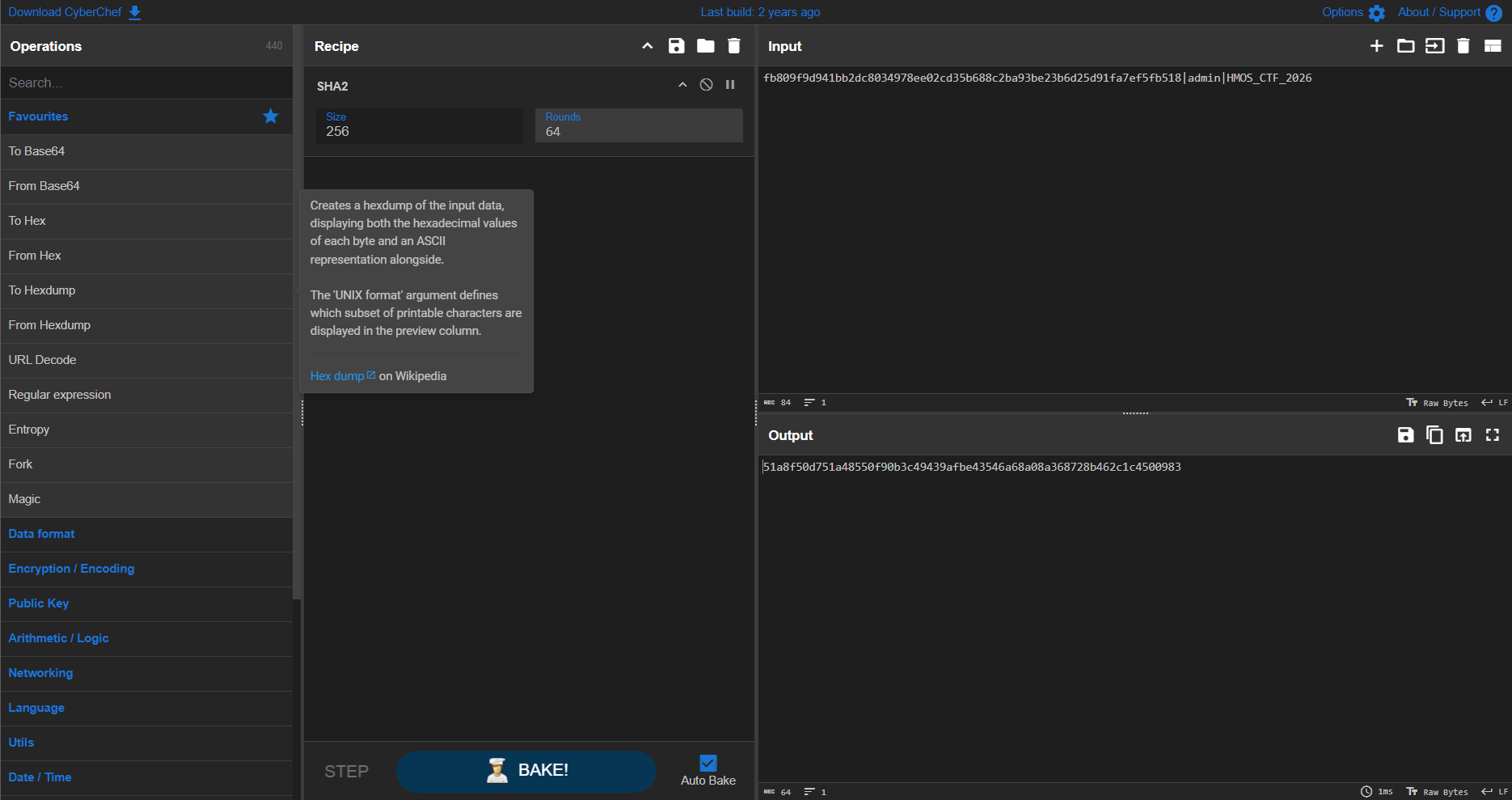Copy output to clipboard

pyautogui.click(x=1434, y=435)
